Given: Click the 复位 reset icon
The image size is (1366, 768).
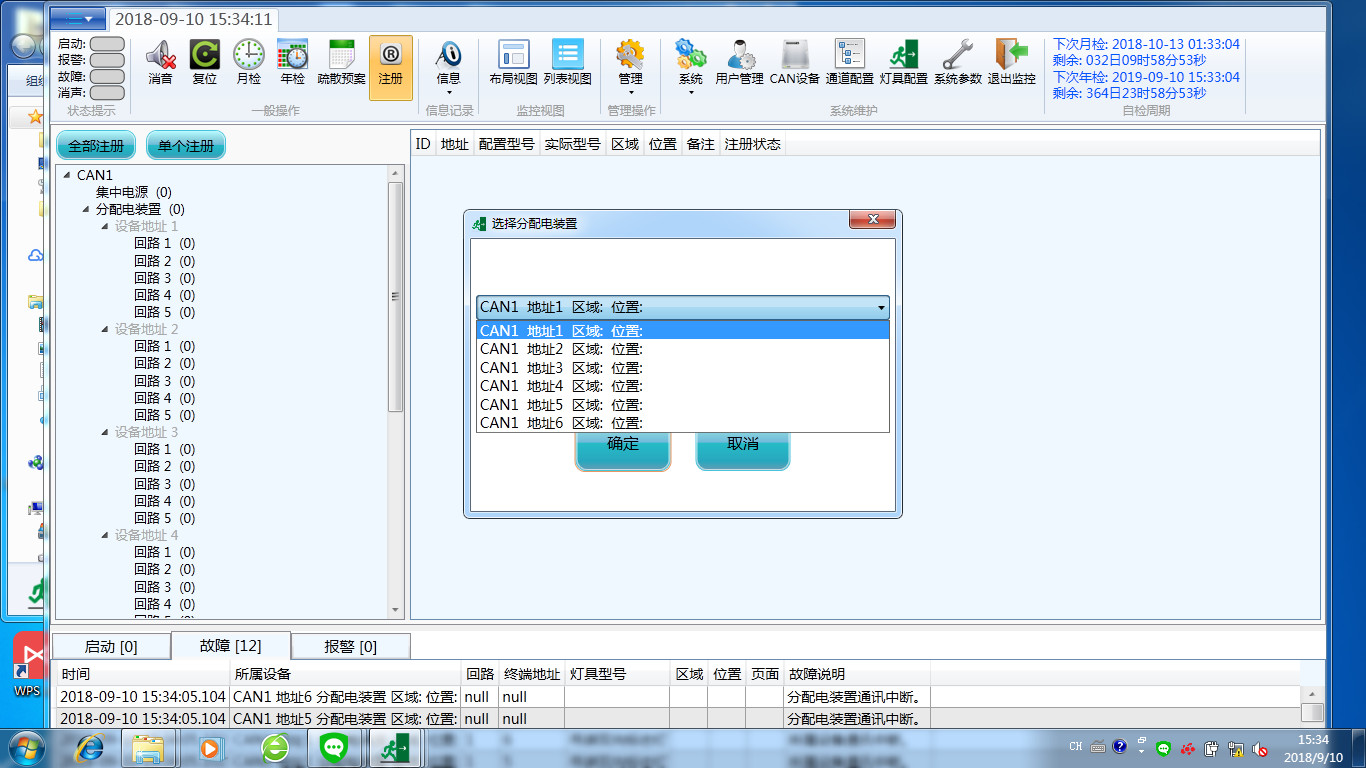Looking at the screenshot, I should 204,62.
